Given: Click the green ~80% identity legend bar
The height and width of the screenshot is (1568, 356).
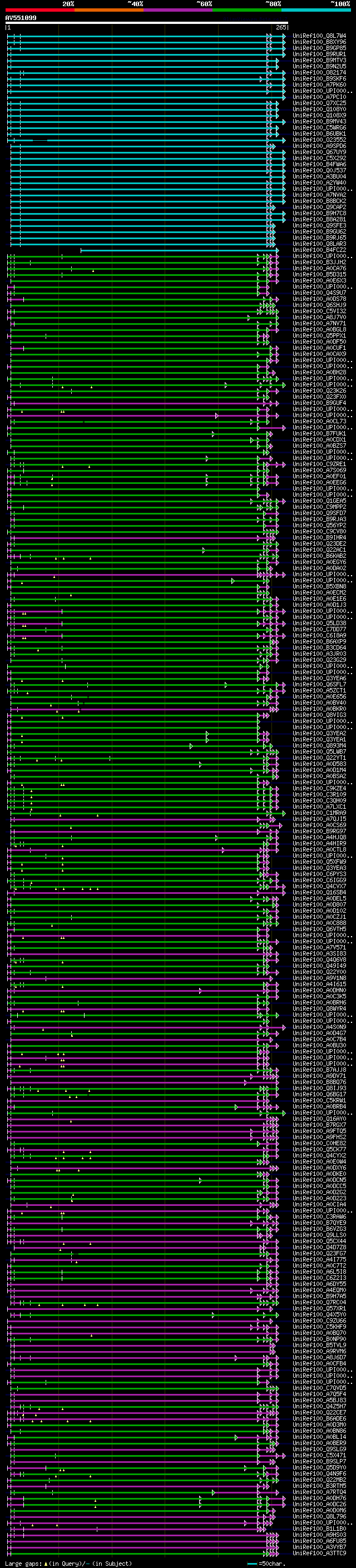Looking at the screenshot, I should tap(246, 10).
